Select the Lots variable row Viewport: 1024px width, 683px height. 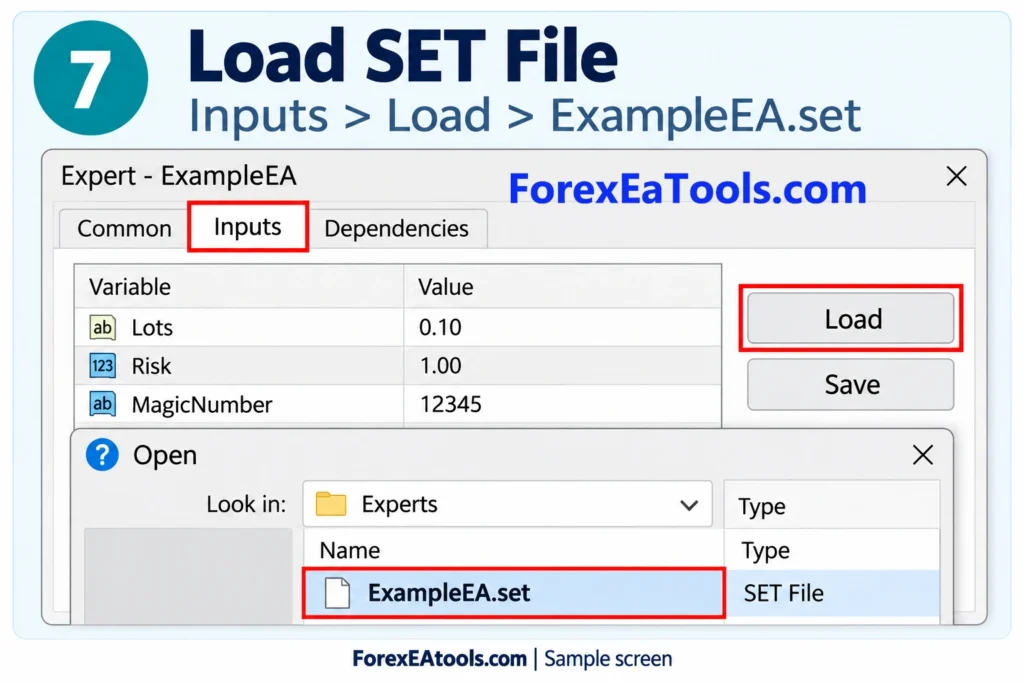tap(398, 327)
